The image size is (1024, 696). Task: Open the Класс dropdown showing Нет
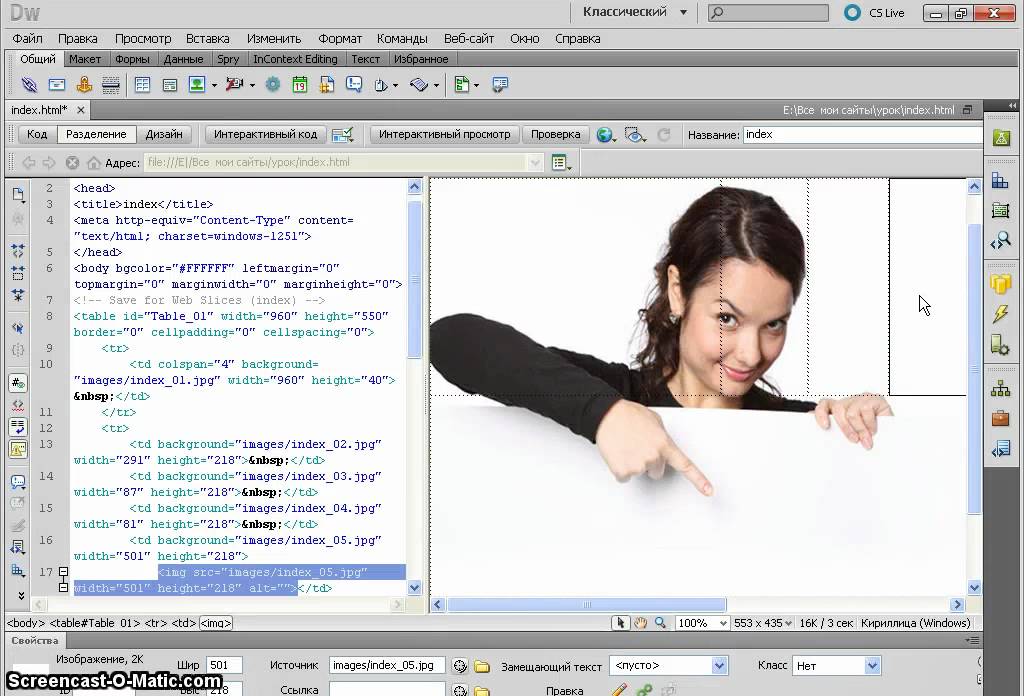[x=872, y=666]
